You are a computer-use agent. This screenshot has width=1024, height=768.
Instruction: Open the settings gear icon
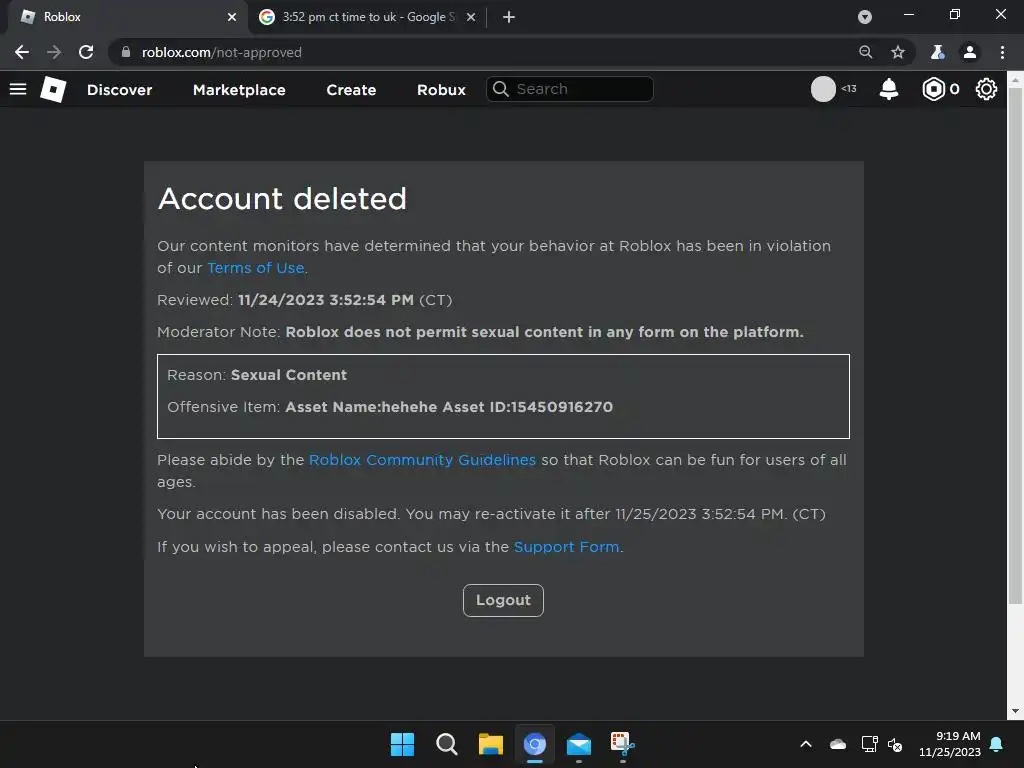click(986, 89)
